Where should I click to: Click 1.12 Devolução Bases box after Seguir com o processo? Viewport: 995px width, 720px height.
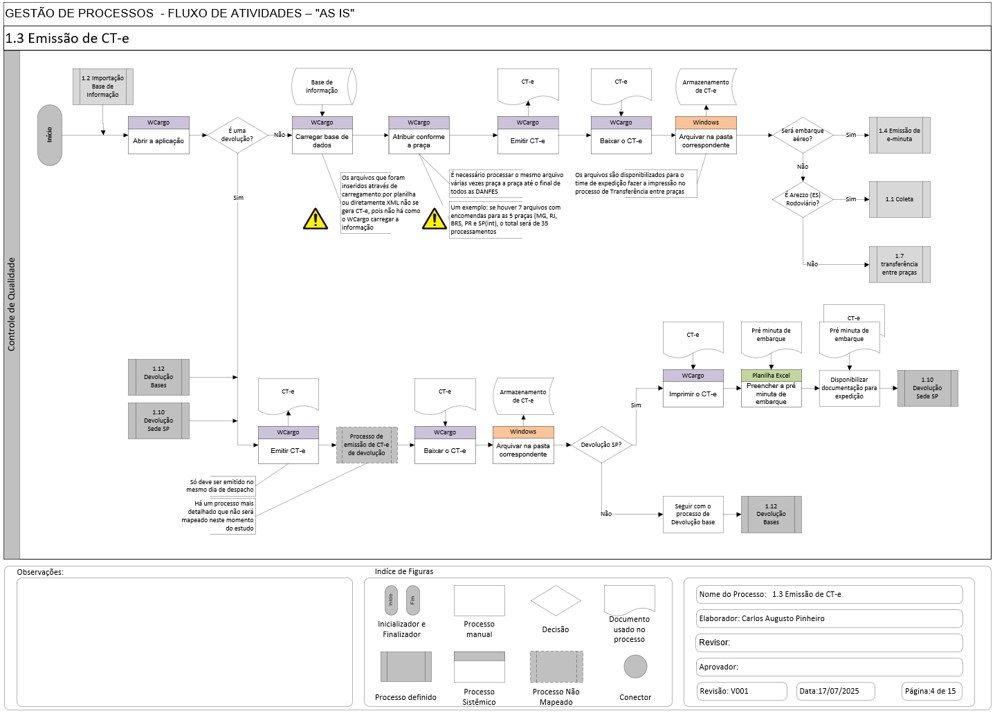tap(771, 514)
